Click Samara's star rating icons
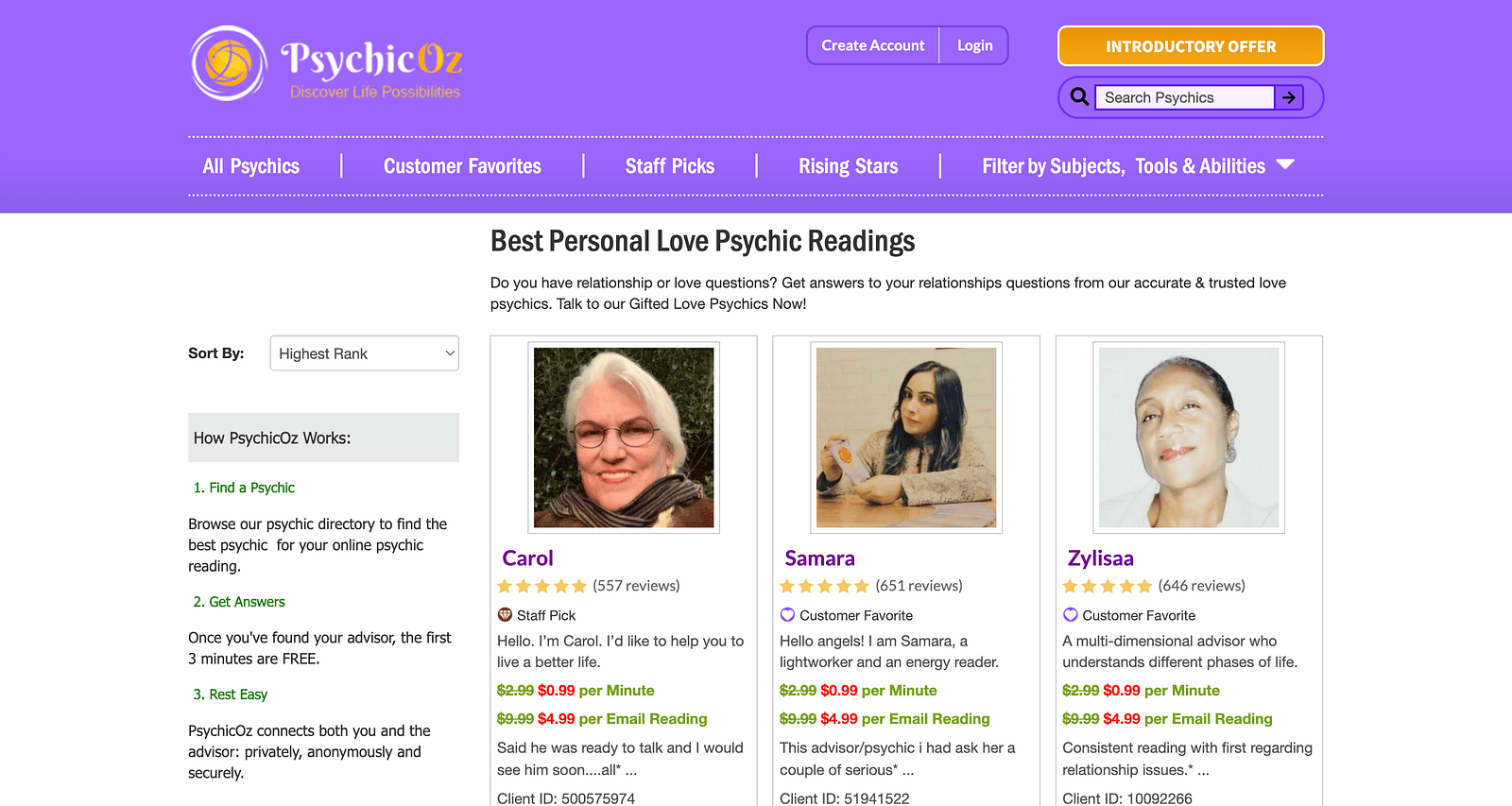The width and height of the screenshot is (1512, 806). click(x=824, y=586)
